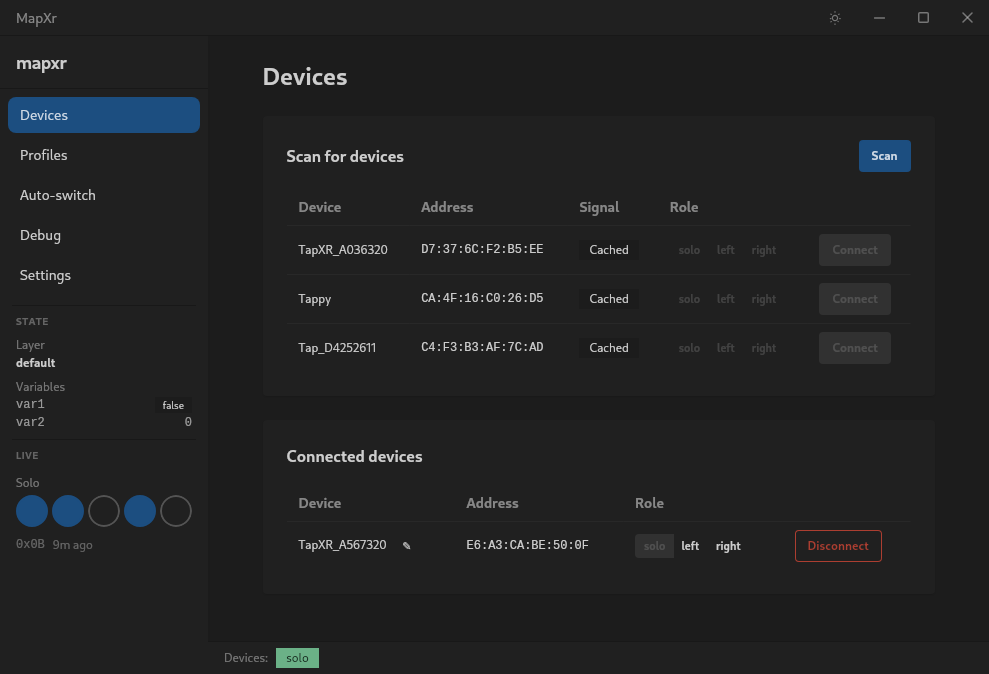The height and width of the screenshot is (674, 989).
Task: Select the var1 variable showing false
Action: click(x=30, y=404)
